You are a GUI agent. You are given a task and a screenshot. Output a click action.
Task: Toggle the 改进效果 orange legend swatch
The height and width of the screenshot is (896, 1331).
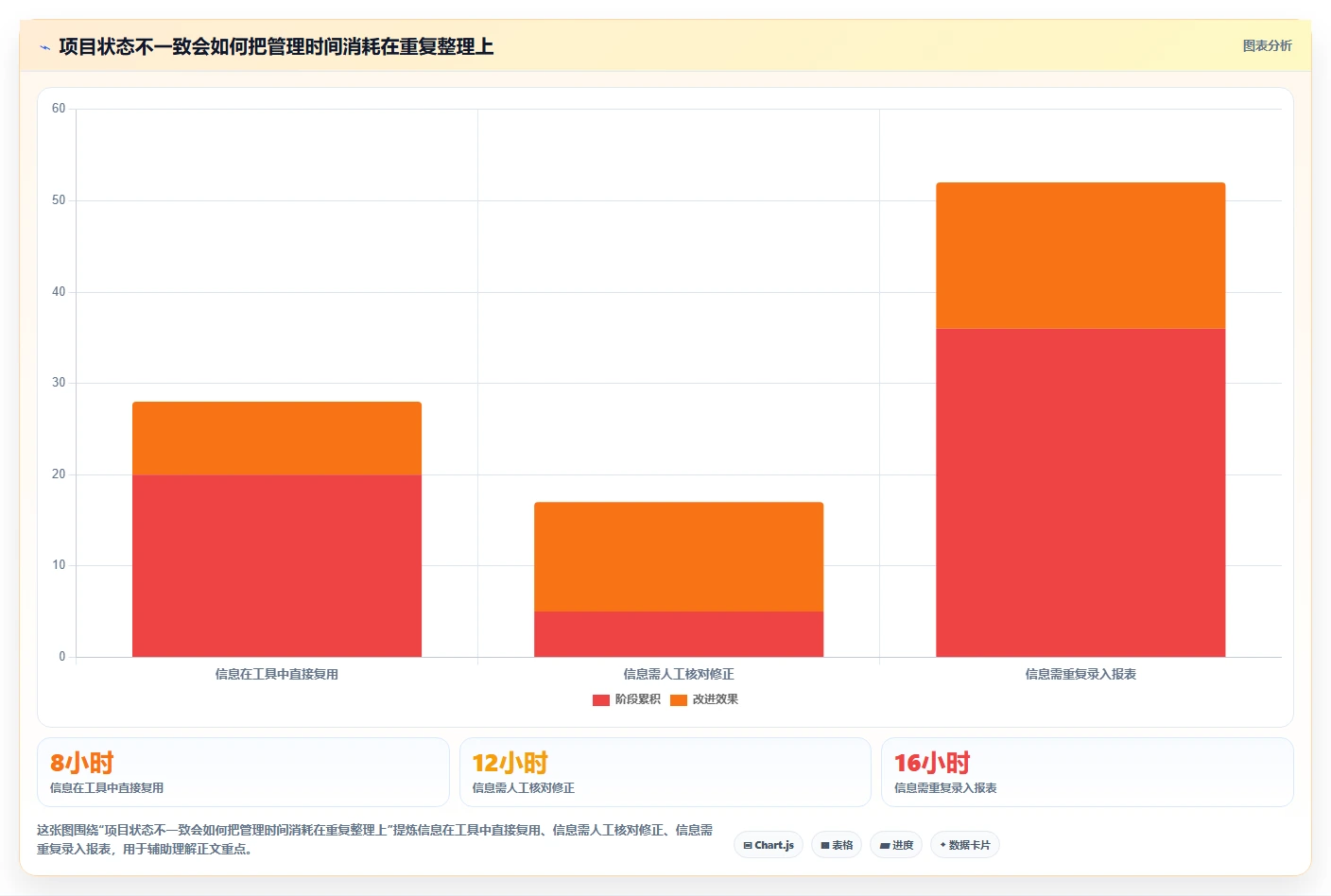tap(679, 700)
